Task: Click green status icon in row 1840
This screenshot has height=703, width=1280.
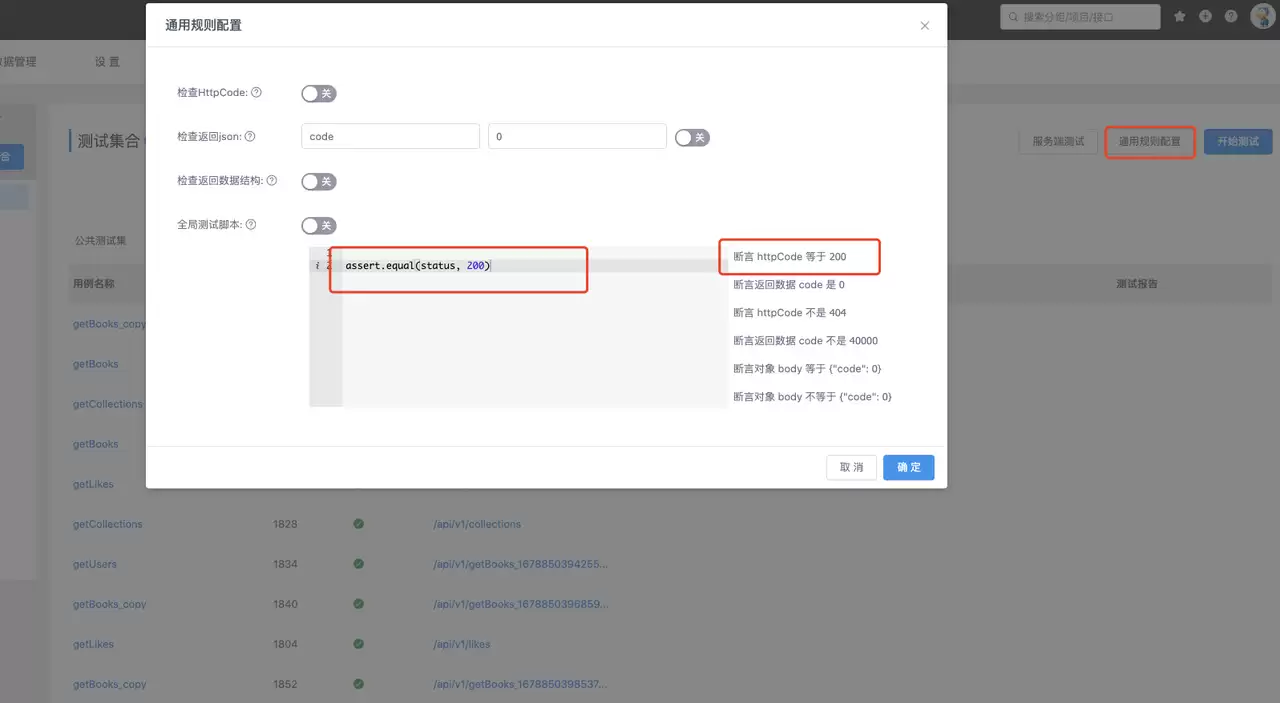Action: pos(358,604)
